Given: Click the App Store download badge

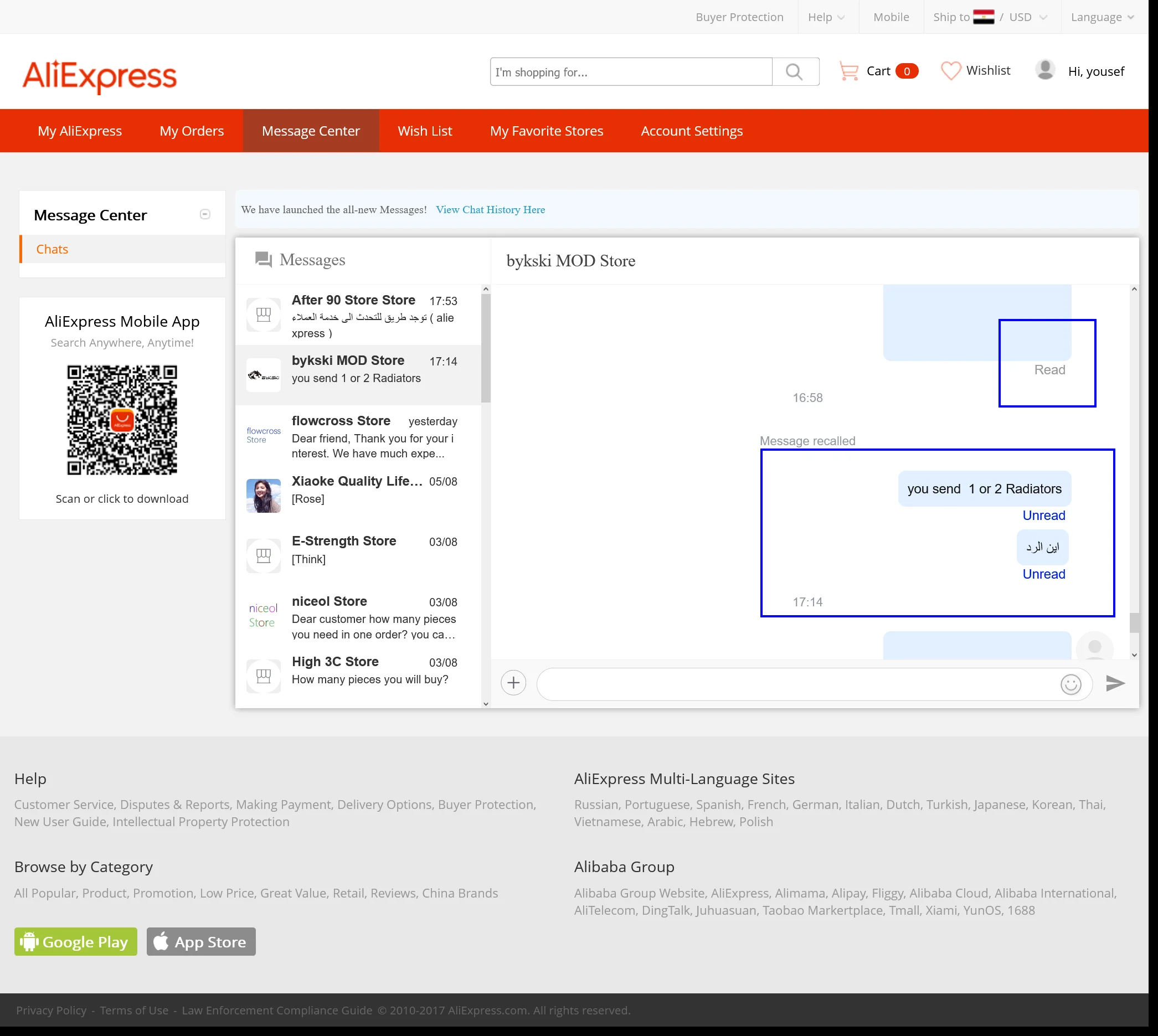Looking at the screenshot, I should [x=201, y=941].
